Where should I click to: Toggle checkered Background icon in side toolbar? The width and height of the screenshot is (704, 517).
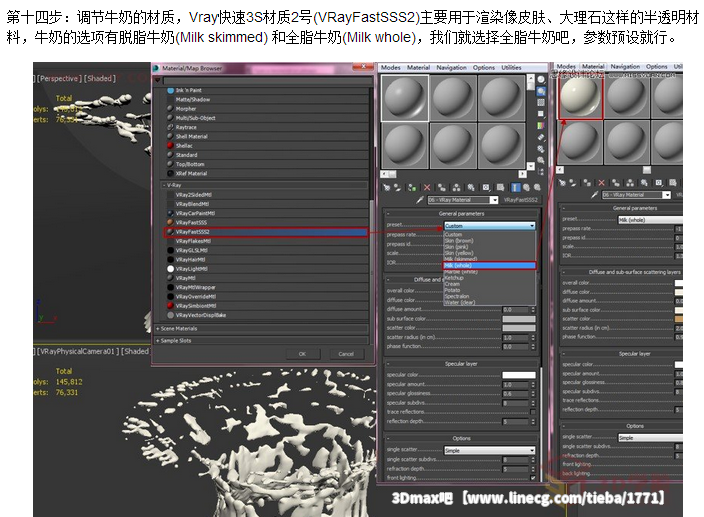541,103
